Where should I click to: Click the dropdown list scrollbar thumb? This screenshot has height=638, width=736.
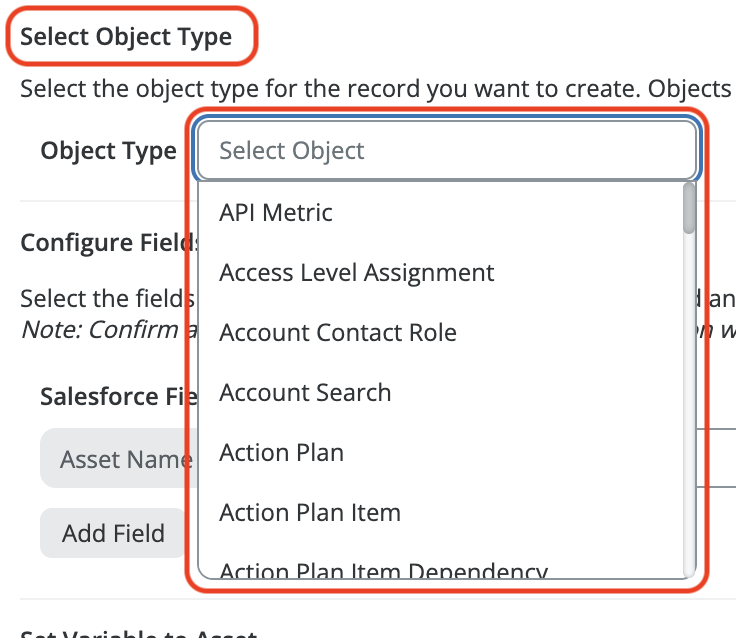pos(689,208)
